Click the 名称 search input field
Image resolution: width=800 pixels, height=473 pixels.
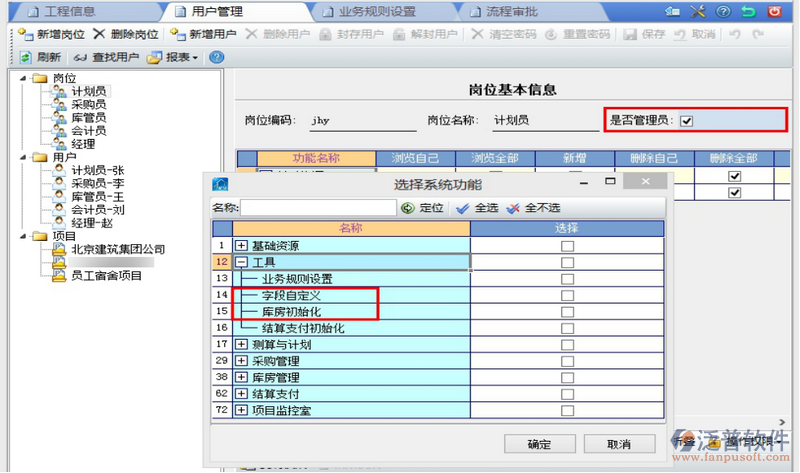click(318, 208)
